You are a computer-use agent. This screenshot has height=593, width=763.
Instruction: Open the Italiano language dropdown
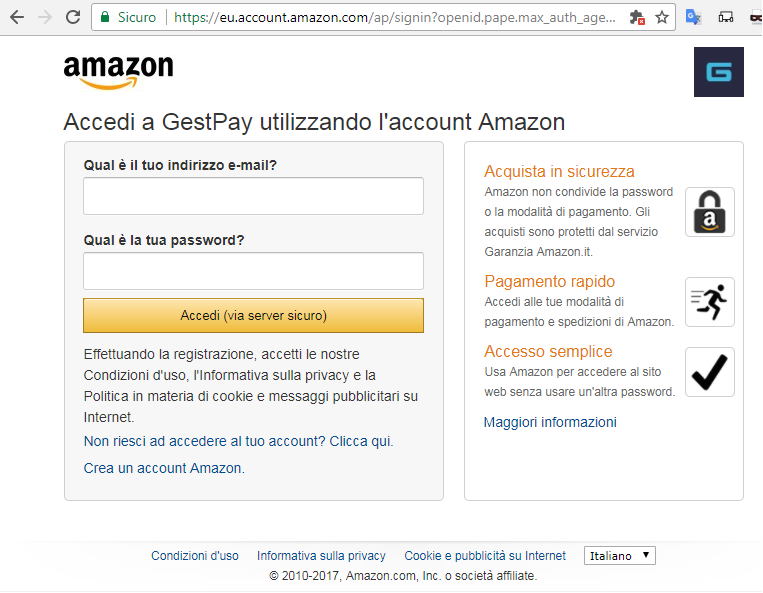[x=620, y=556]
